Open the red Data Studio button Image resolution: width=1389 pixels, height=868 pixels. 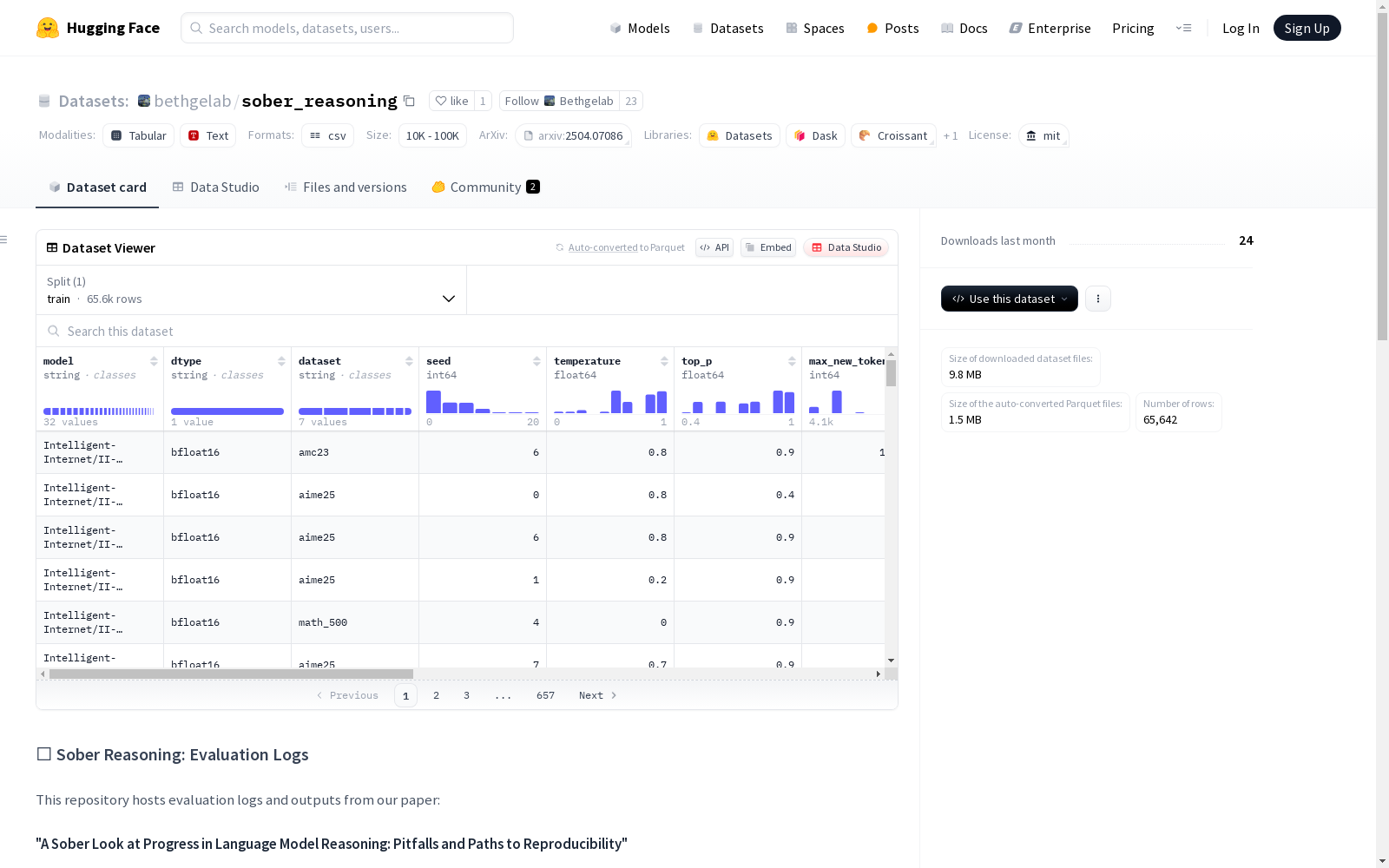[846, 247]
